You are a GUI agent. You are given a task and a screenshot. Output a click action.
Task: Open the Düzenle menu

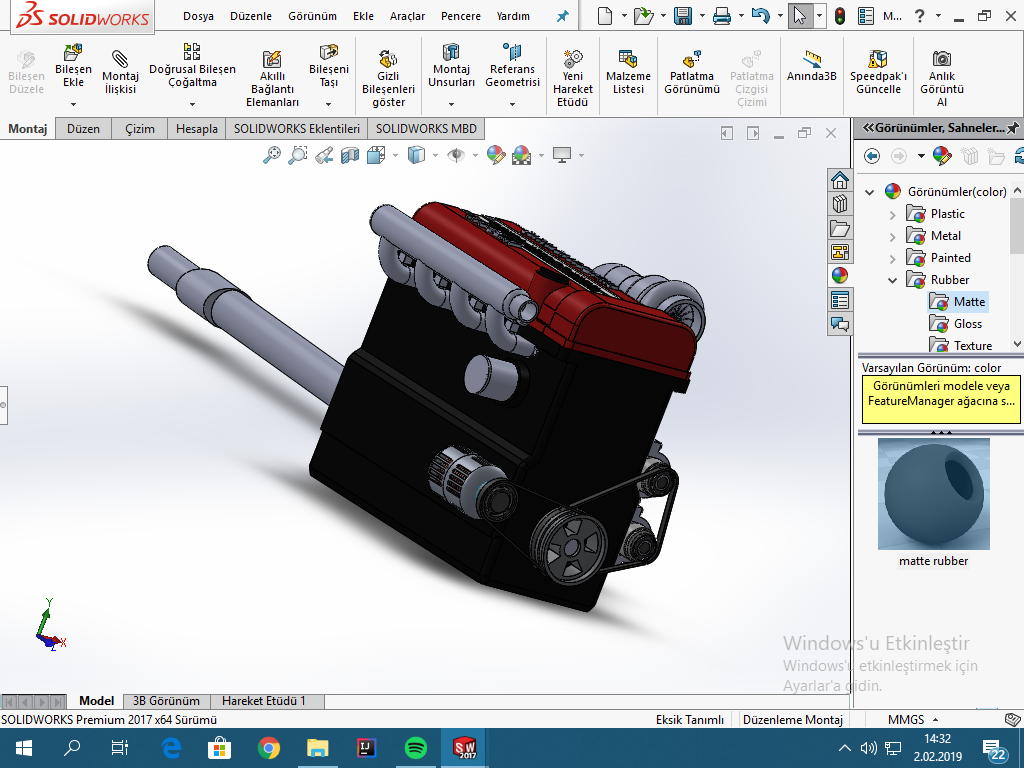(x=251, y=16)
